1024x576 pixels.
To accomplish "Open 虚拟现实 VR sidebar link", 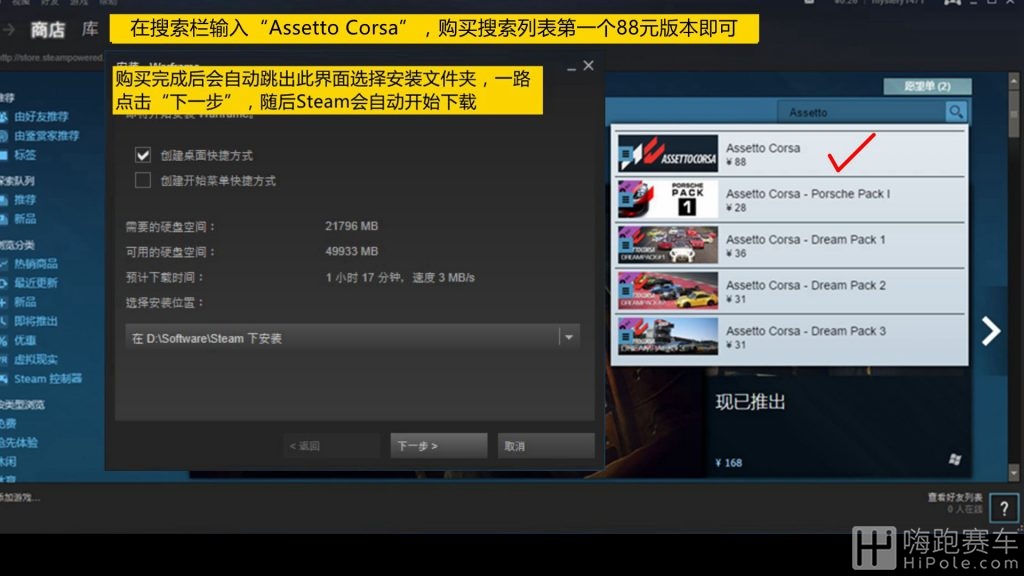I will click(36, 359).
